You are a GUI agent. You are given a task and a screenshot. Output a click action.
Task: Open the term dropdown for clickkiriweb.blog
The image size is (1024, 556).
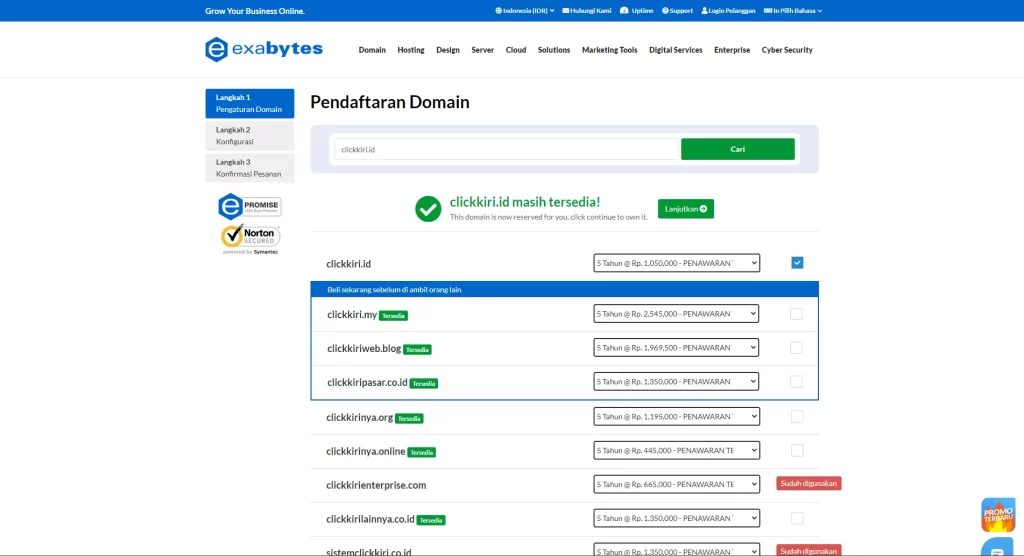pyautogui.click(x=676, y=348)
